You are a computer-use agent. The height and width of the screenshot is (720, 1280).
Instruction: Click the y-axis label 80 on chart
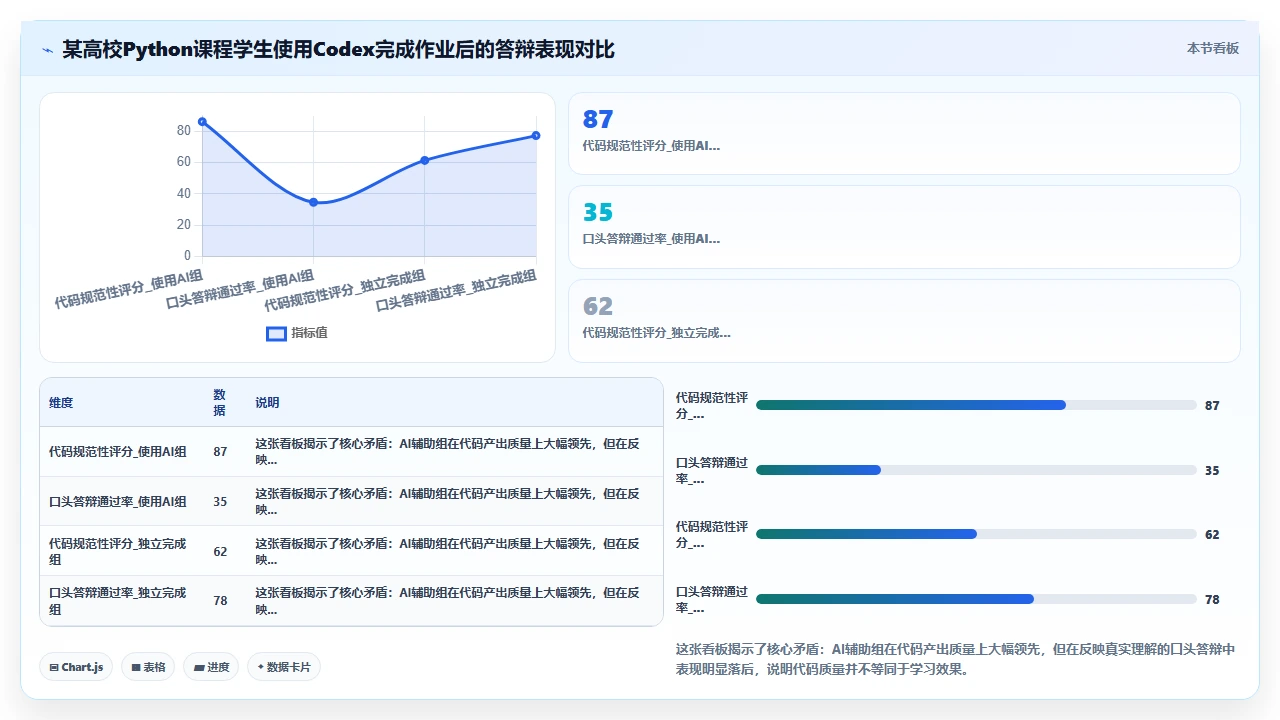183,130
